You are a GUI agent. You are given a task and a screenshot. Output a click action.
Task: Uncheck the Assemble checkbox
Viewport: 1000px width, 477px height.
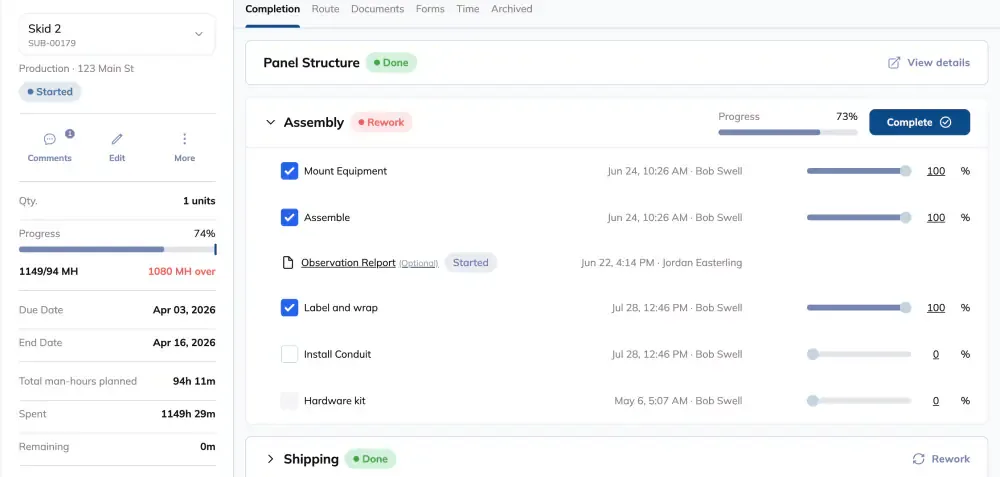pos(290,217)
